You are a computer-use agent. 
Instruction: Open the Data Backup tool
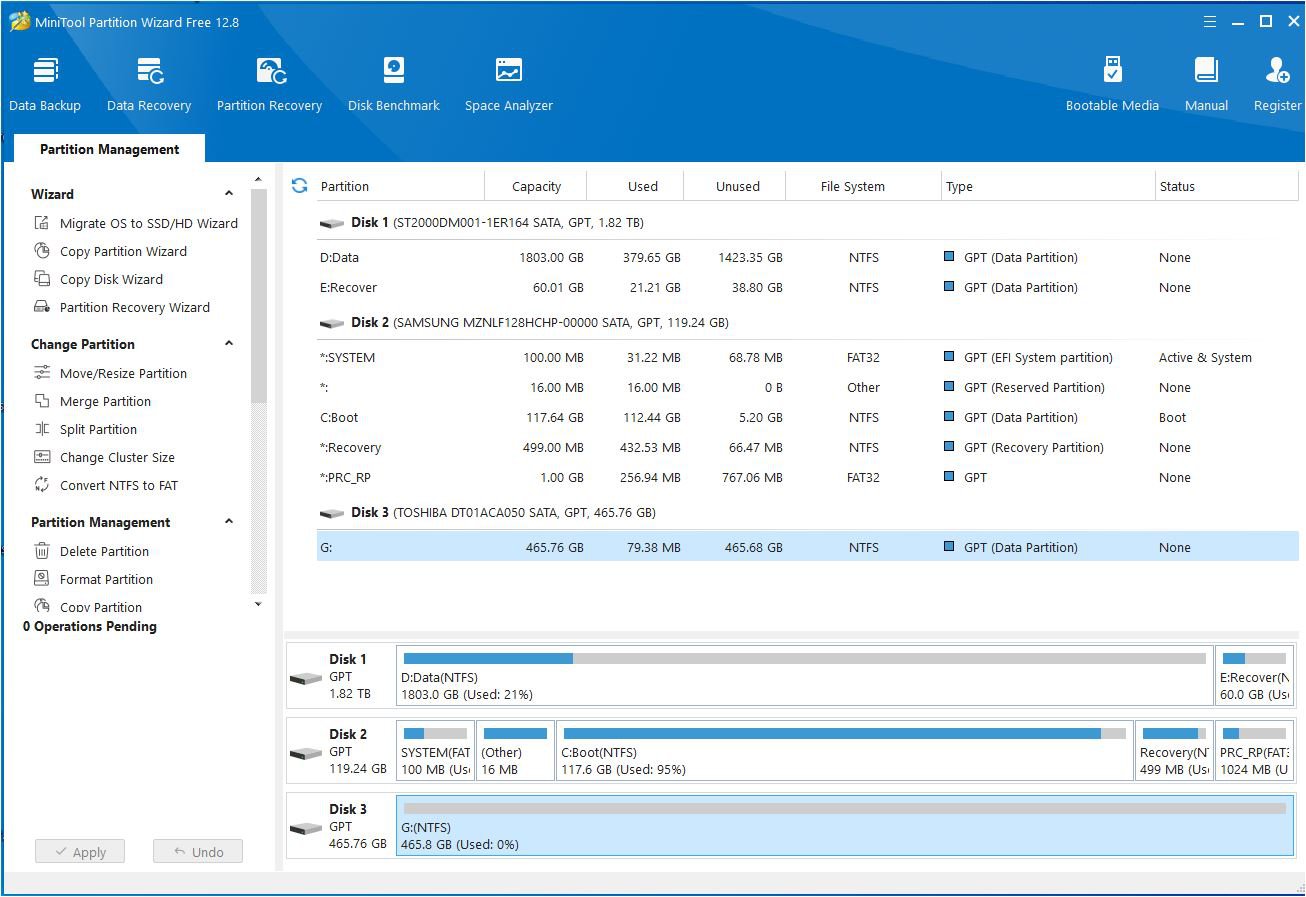pos(45,84)
